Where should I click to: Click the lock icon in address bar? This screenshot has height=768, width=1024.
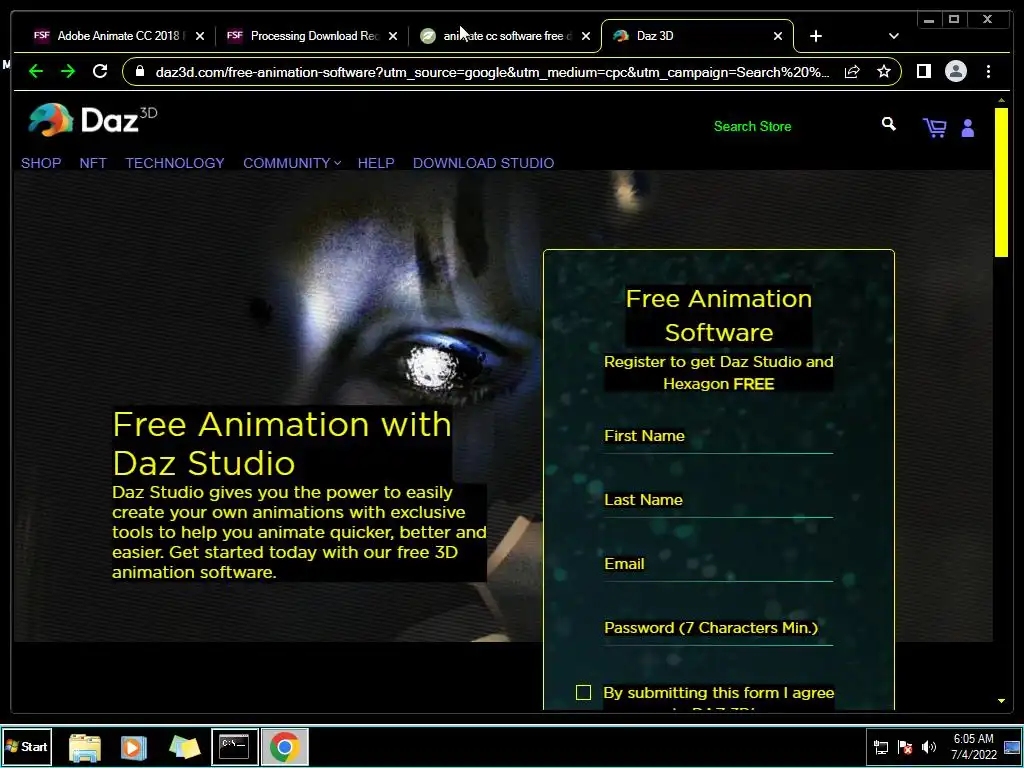pyautogui.click(x=140, y=71)
